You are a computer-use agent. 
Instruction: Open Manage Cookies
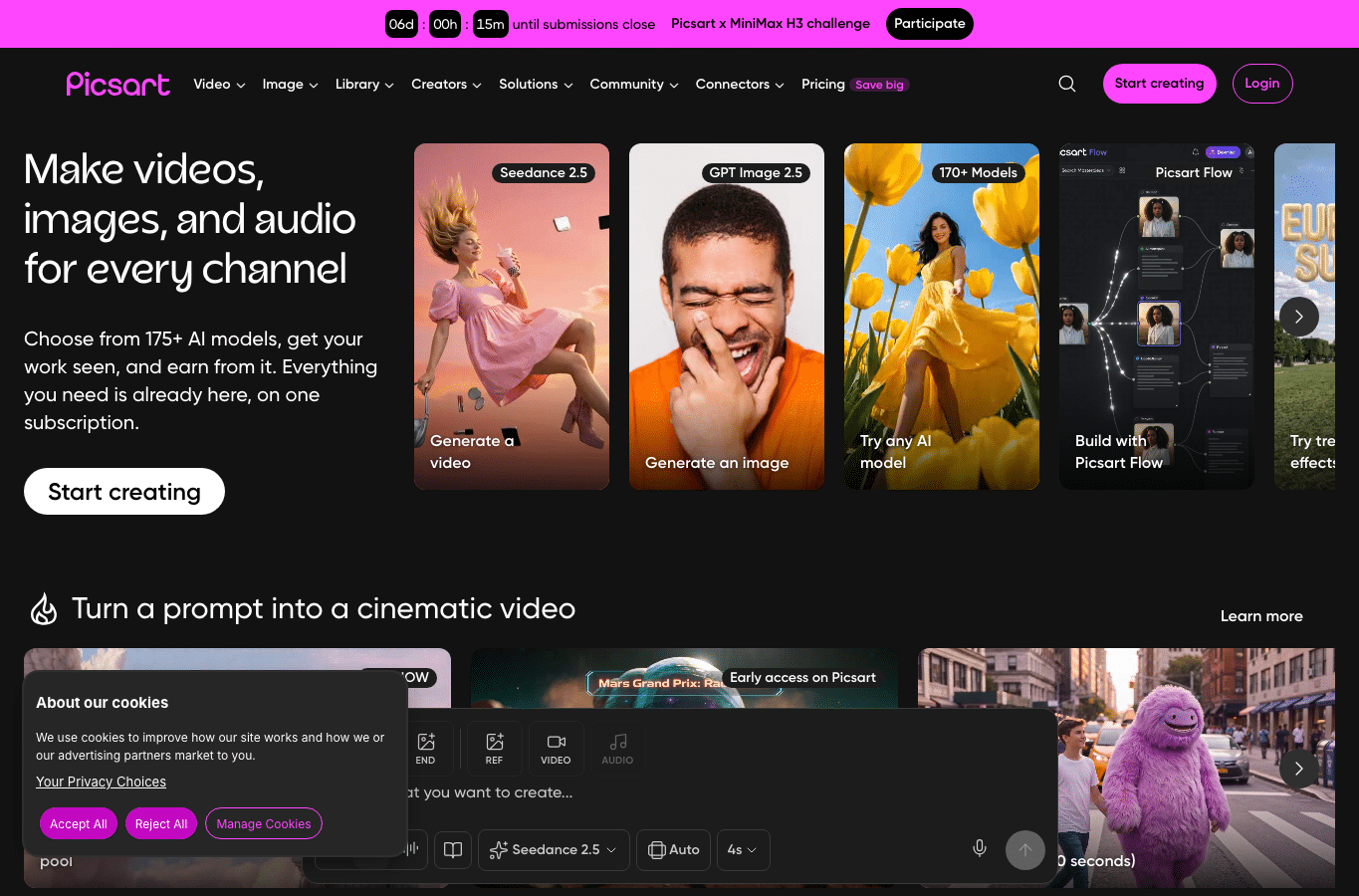point(264,824)
